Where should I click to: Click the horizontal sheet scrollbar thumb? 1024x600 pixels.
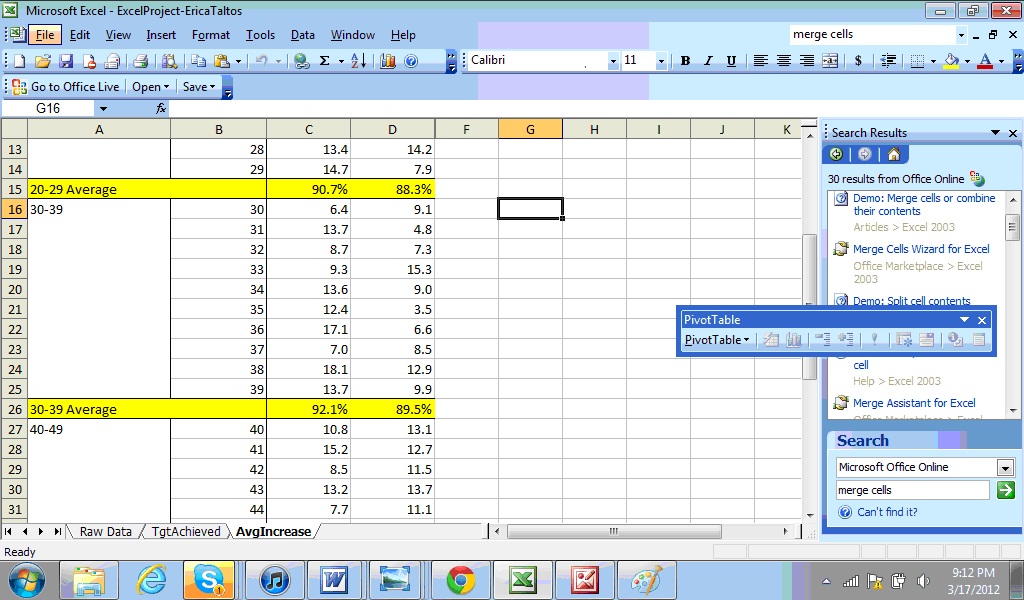pos(613,531)
